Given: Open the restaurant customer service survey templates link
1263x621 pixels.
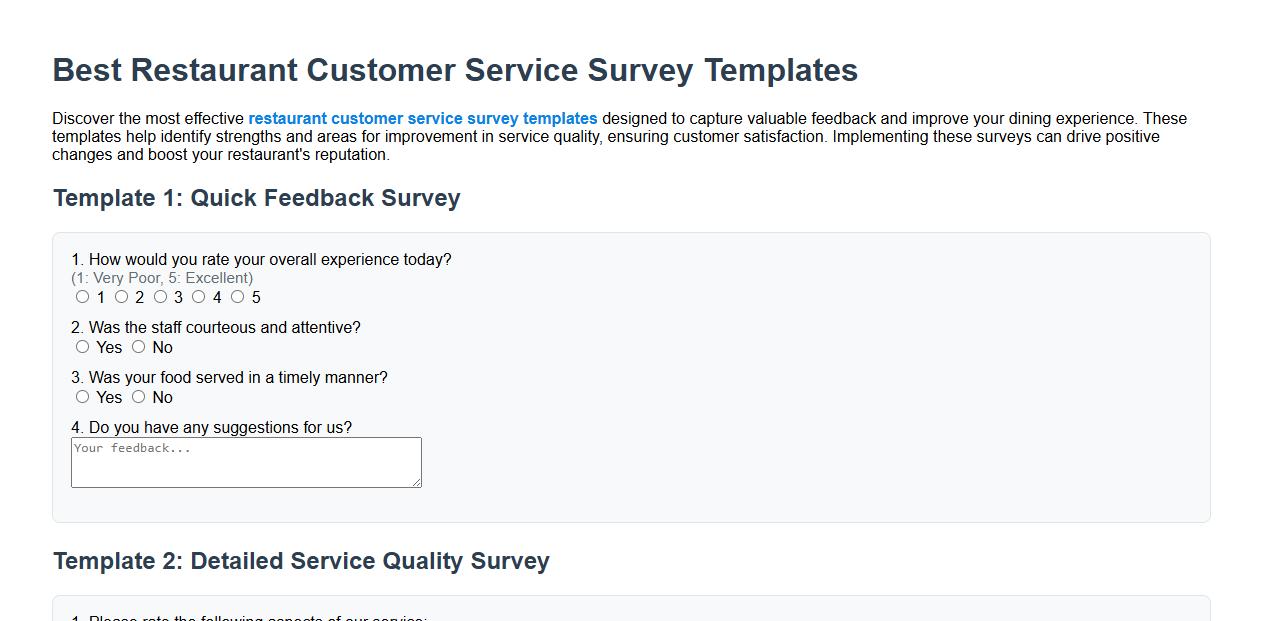Looking at the screenshot, I should click(424, 118).
